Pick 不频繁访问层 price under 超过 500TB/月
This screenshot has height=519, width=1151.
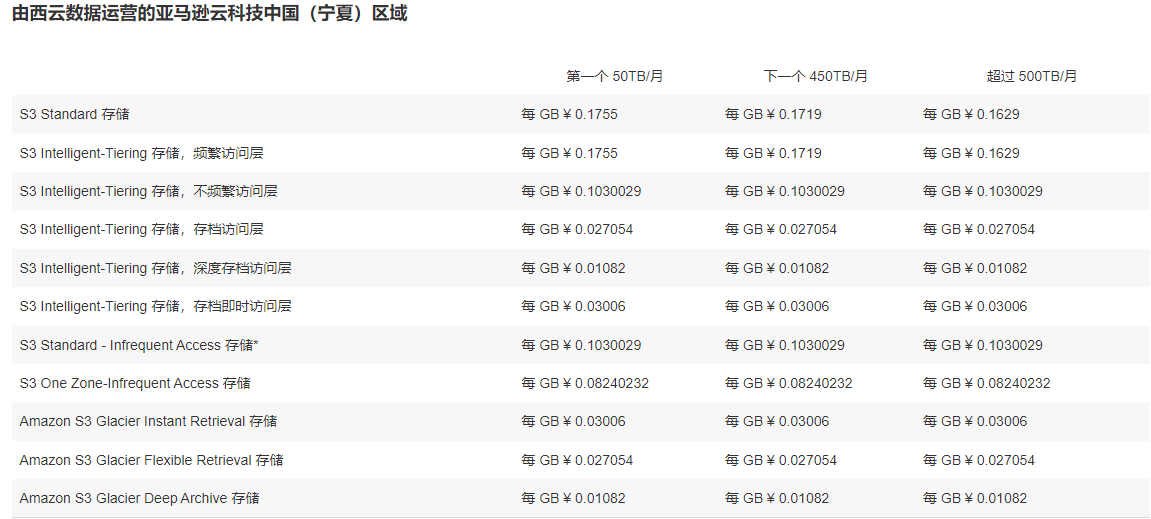[983, 192]
